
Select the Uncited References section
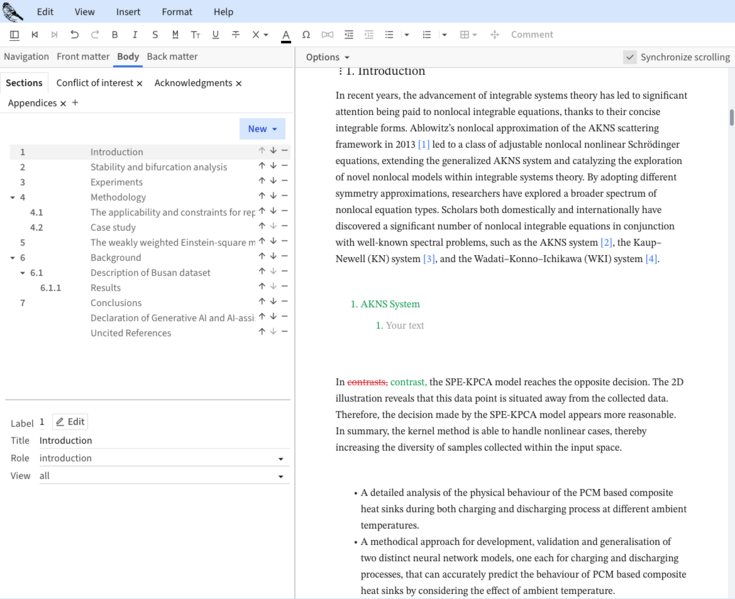pyautogui.click(x=131, y=333)
